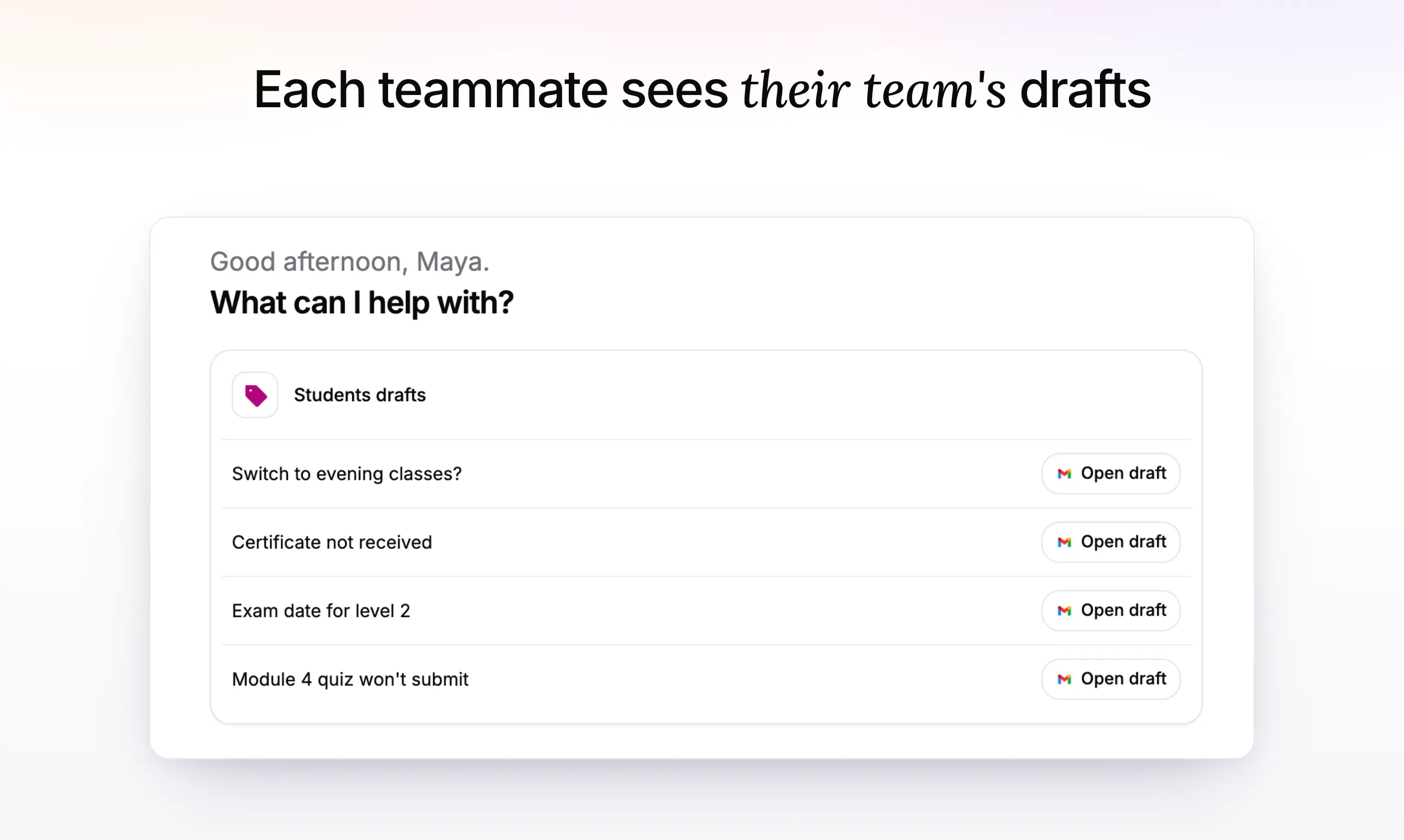1404x840 pixels.
Task: Open draft for Exam date for level 2
Action: (x=1110, y=610)
